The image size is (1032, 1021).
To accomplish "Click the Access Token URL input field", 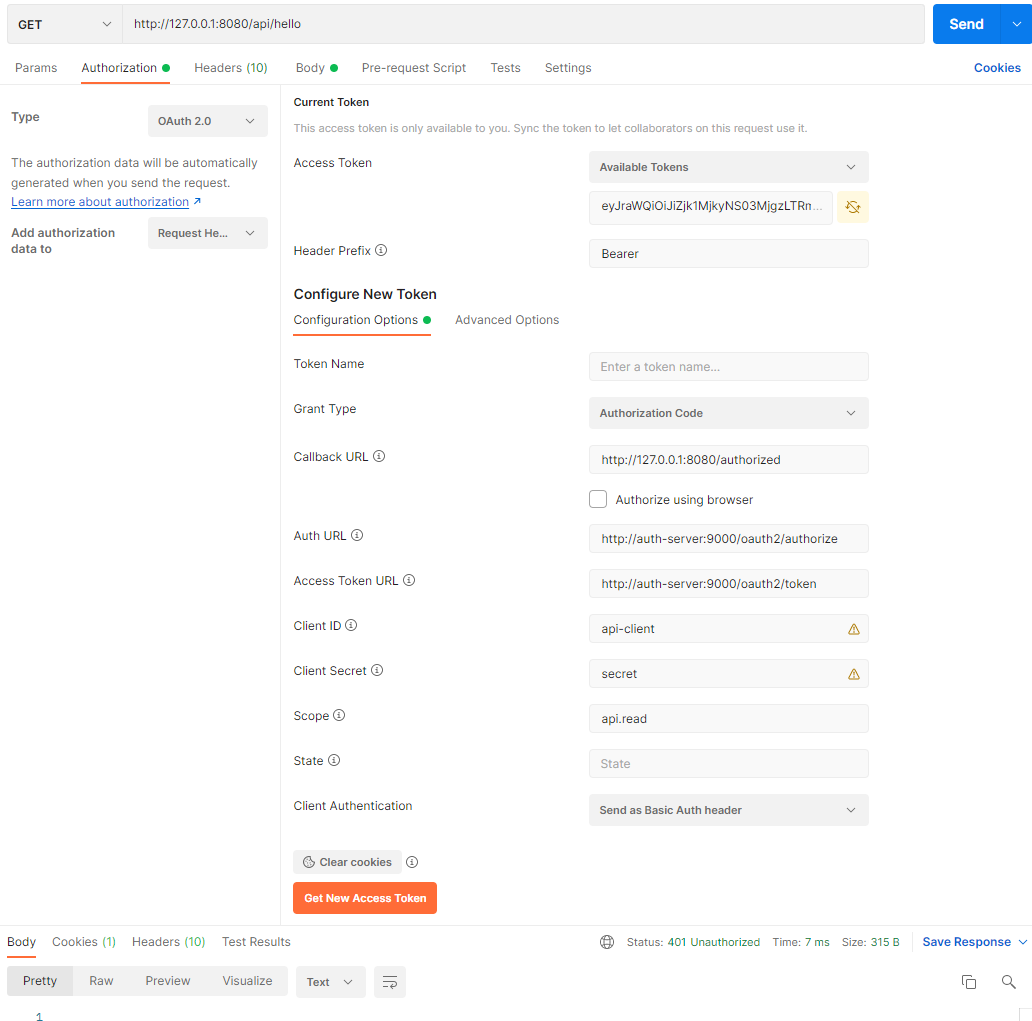I will (x=729, y=584).
